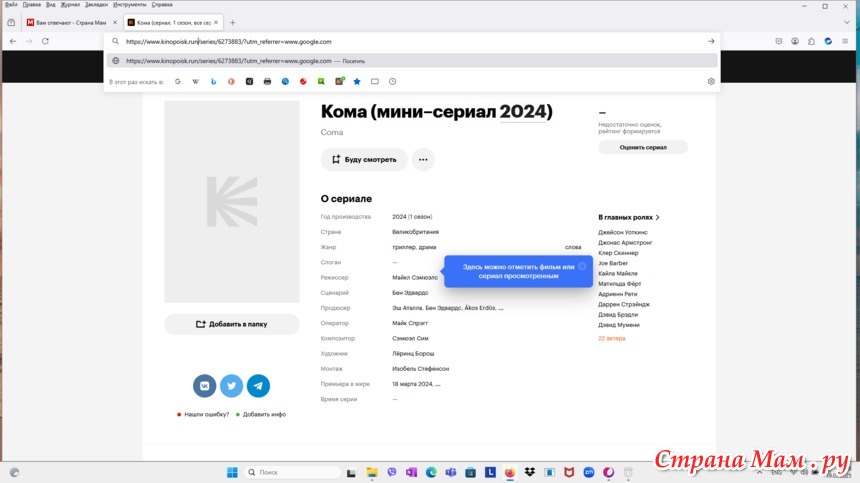Open operator Майк Спрэгг
Image resolution: width=860 pixels, height=483 pixels.
click(x=410, y=323)
